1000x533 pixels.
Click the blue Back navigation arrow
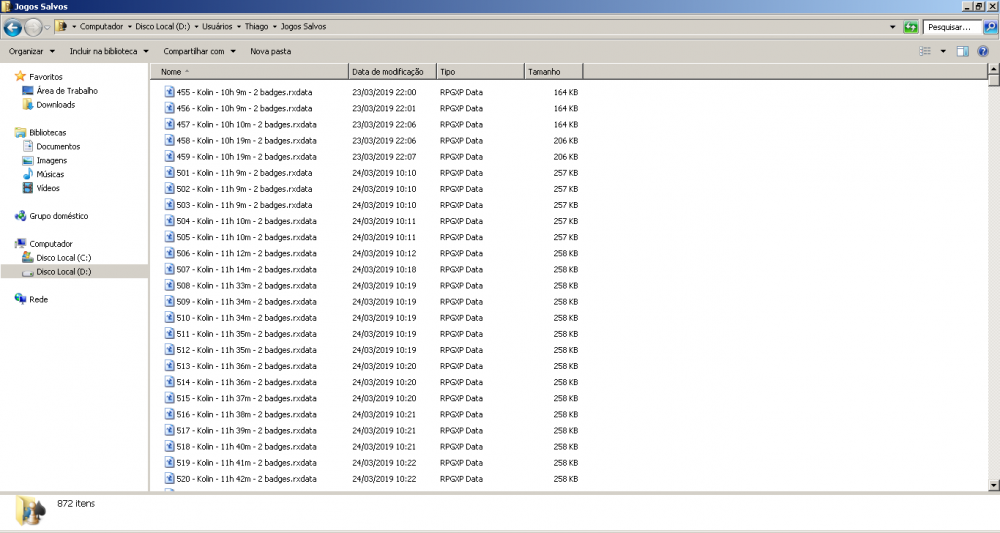(13, 27)
